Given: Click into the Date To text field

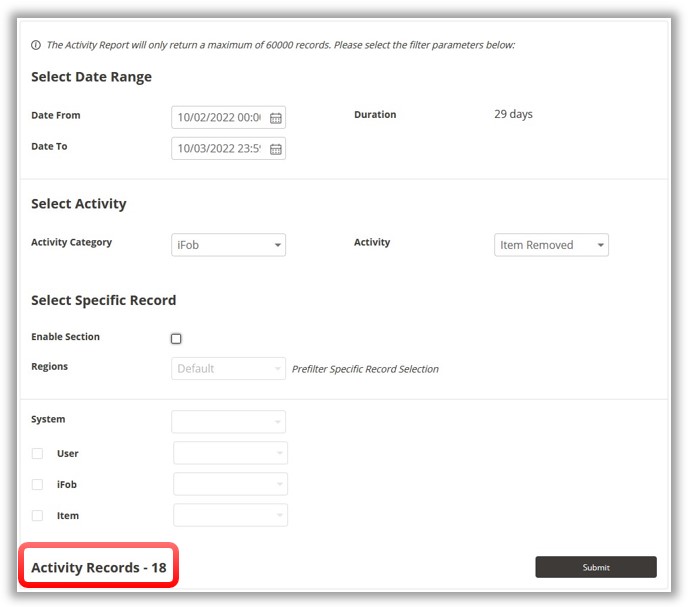Looking at the screenshot, I should pyautogui.click(x=219, y=149).
